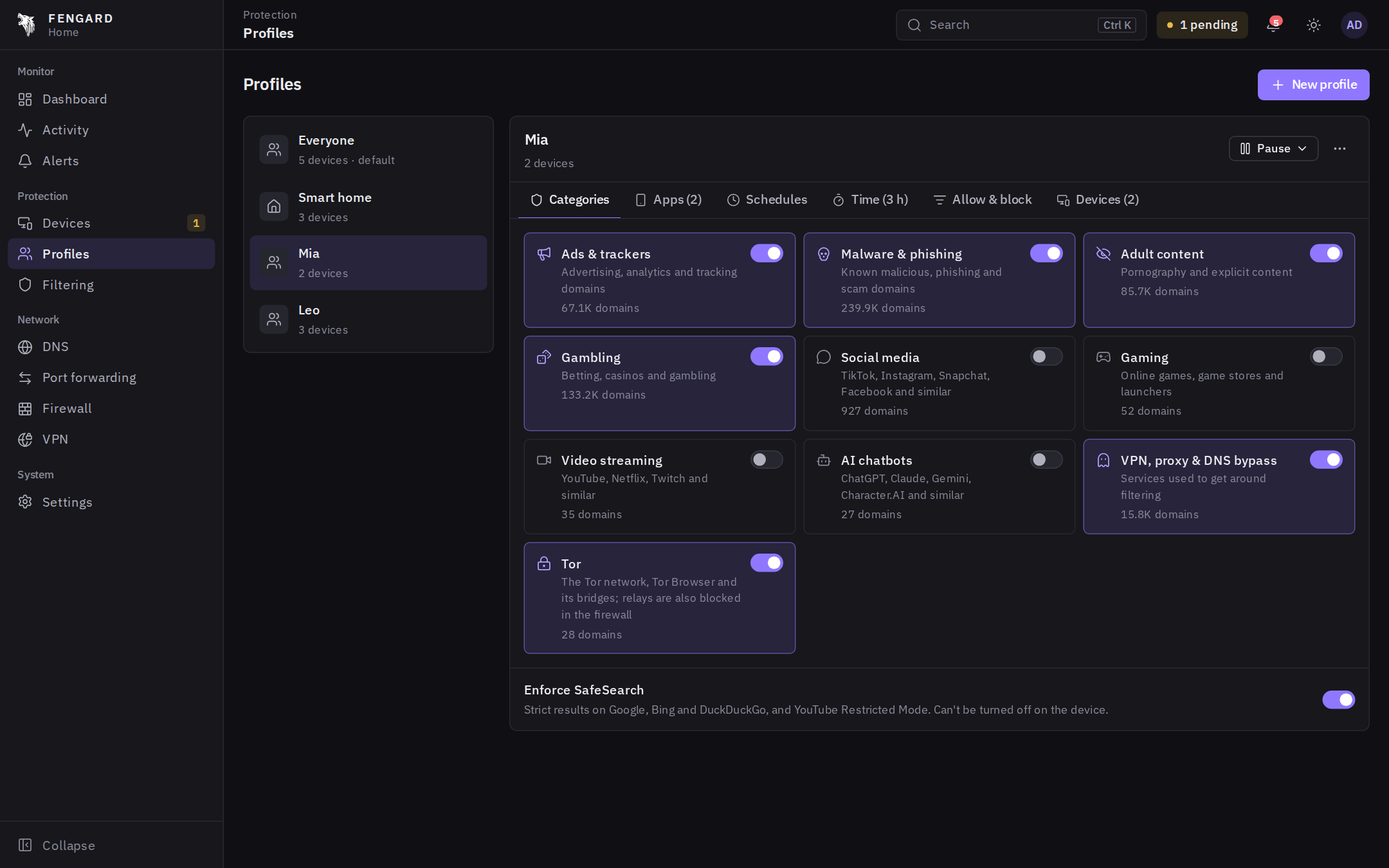The image size is (1389, 868).
Task: Click the Gambling dice icon
Action: (544, 357)
